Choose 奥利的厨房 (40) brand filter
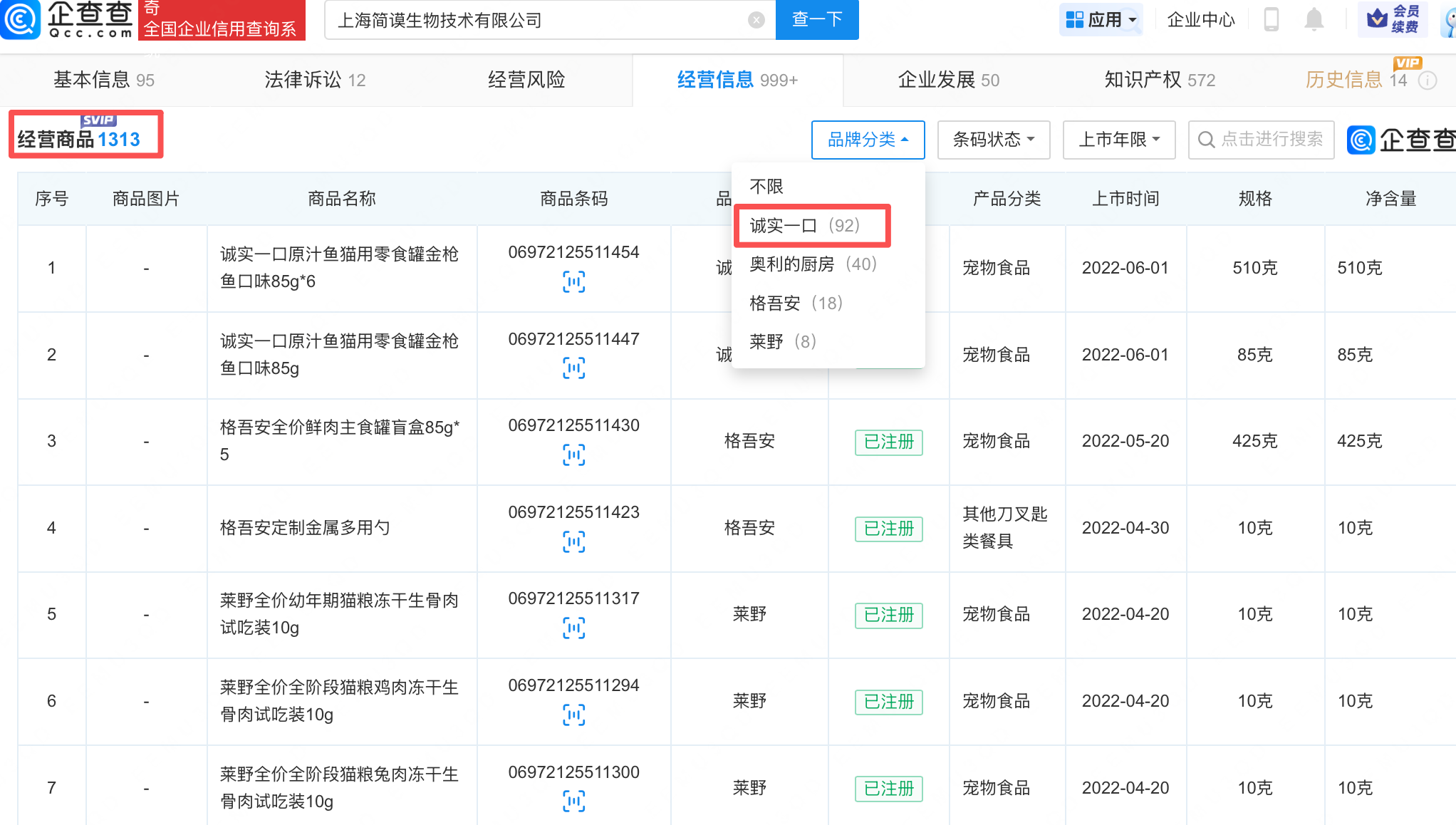 click(813, 264)
